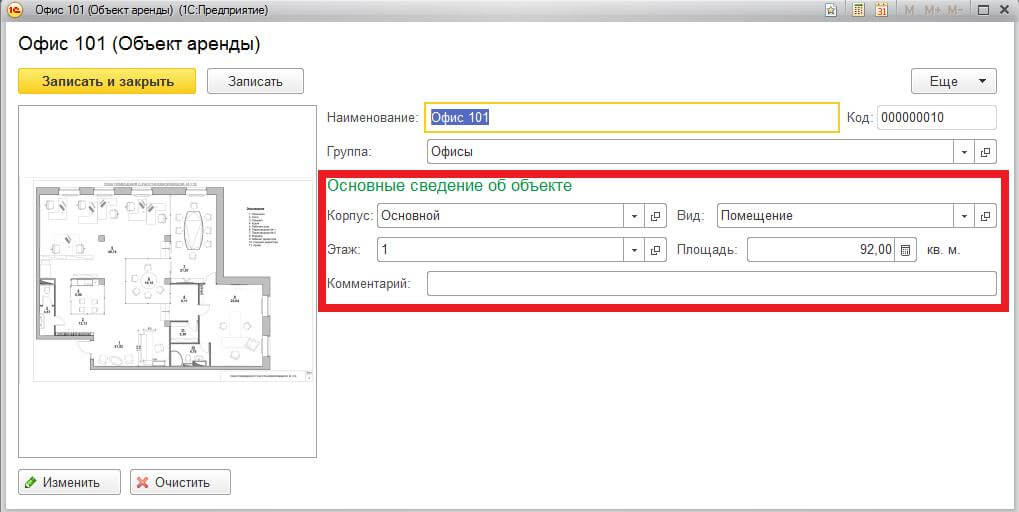Click the Записать button

click(255, 81)
